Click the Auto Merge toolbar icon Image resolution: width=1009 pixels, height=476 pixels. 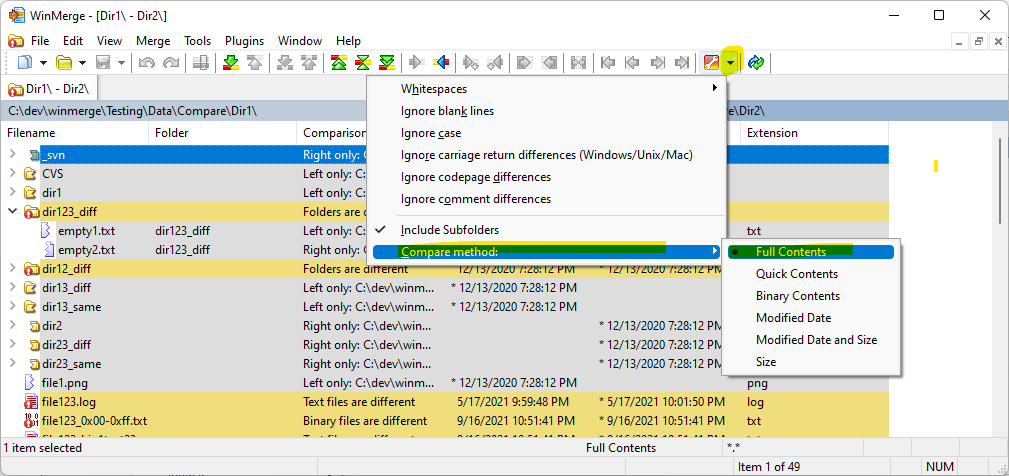tap(579, 62)
